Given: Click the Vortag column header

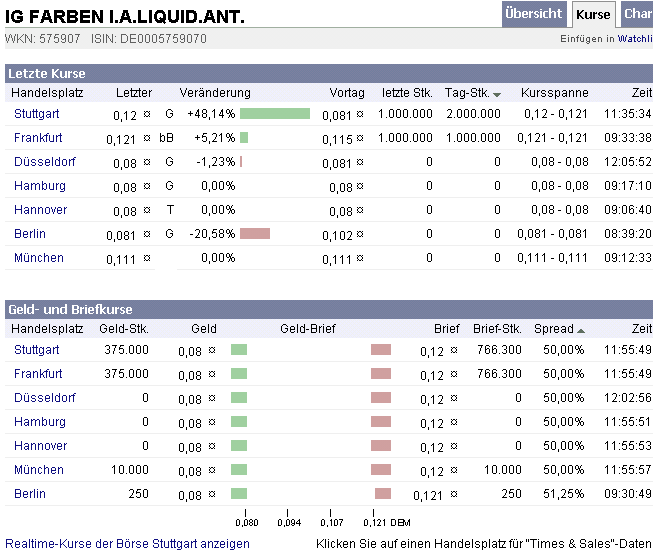Looking at the screenshot, I should click(347, 92).
